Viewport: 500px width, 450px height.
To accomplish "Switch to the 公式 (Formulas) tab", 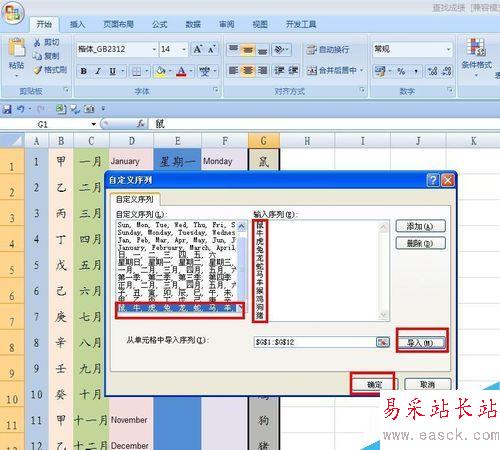I will 160,24.
